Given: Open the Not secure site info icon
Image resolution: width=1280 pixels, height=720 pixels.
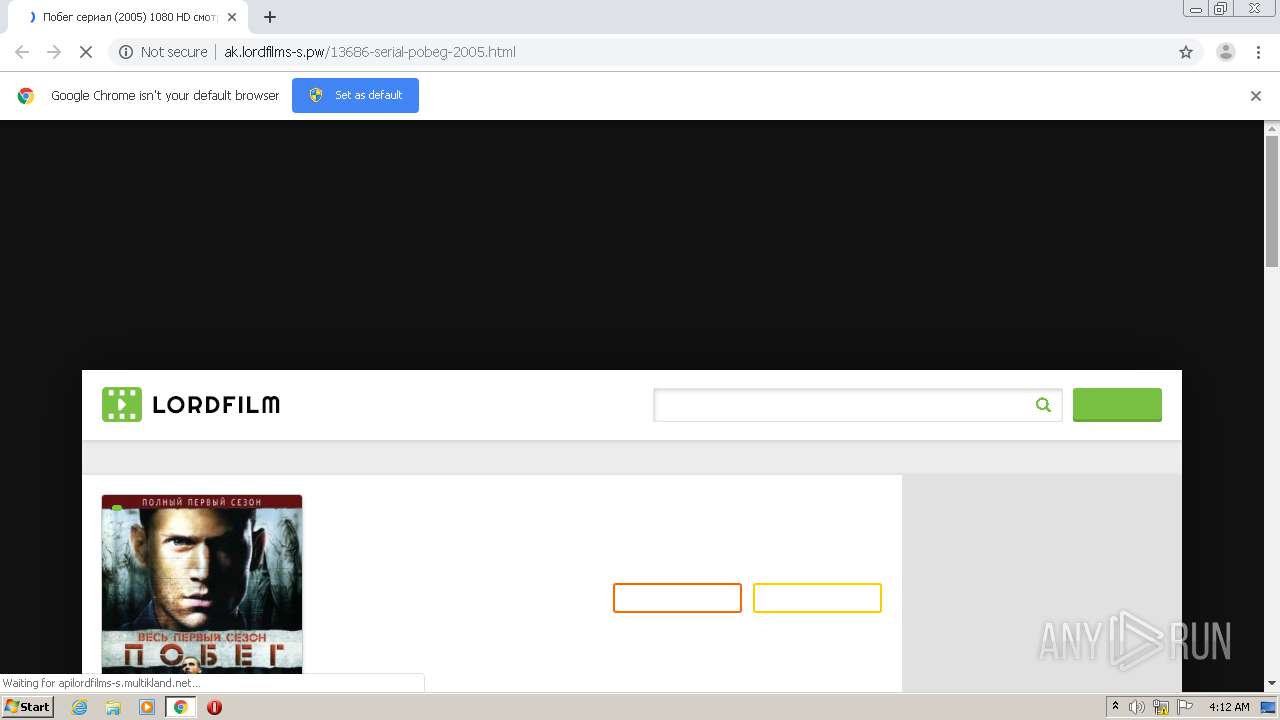Looking at the screenshot, I should pyautogui.click(x=126, y=52).
